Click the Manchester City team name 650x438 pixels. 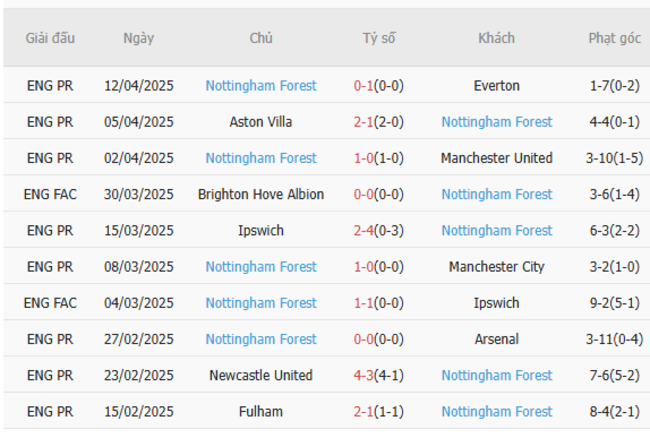(496, 267)
